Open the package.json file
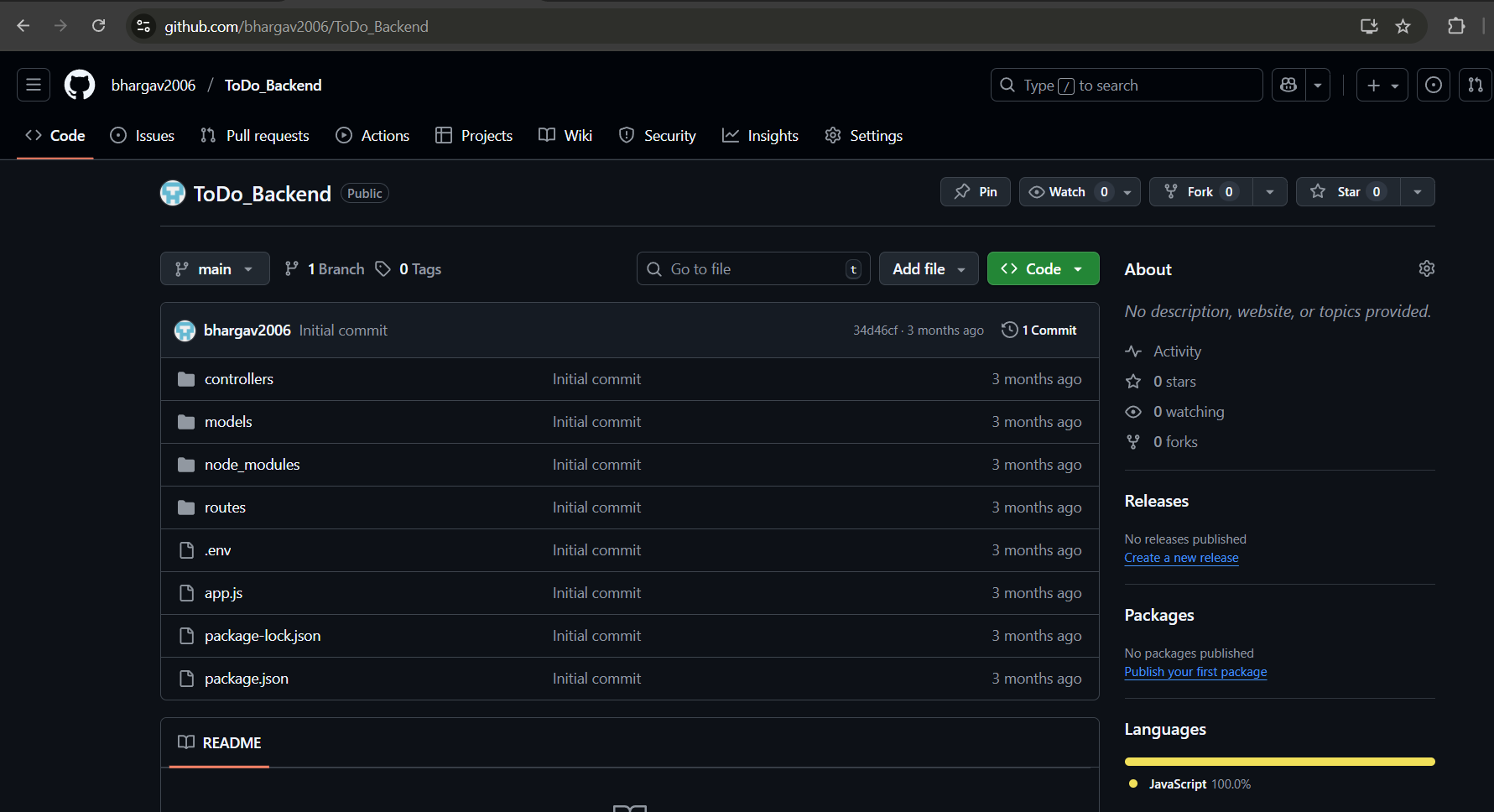The height and width of the screenshot is (812, 1494). click(247, 679)
